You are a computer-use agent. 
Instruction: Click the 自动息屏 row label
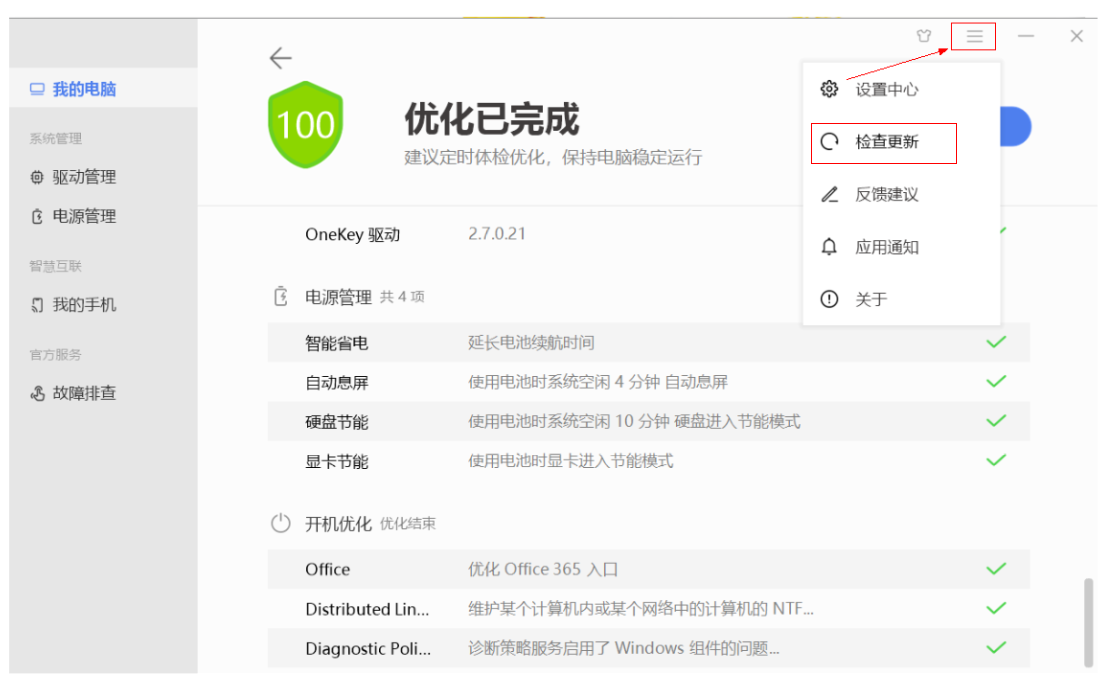[337, 383]
